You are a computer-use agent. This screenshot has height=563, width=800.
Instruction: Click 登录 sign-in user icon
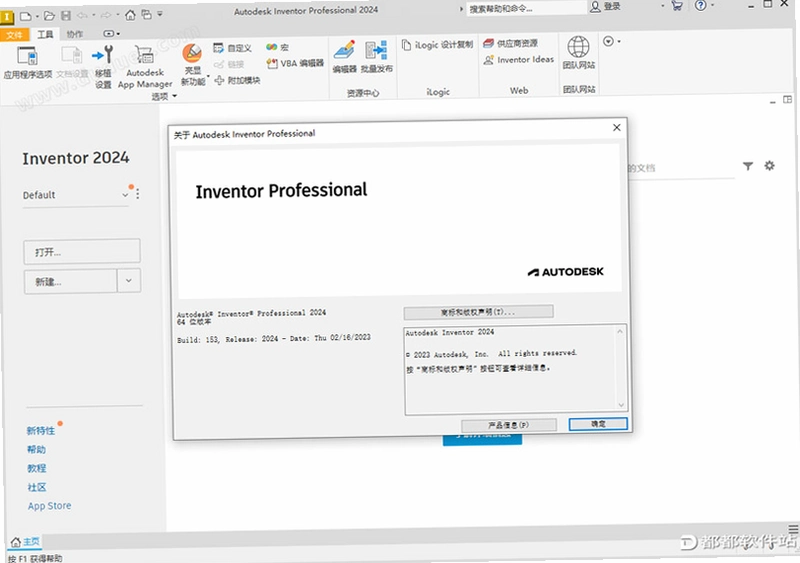point(605,7)
